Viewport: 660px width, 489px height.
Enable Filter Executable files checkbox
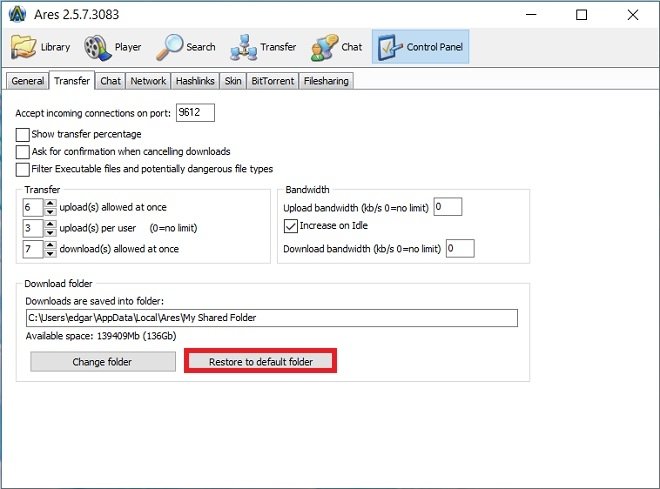(x=23, y=170)
